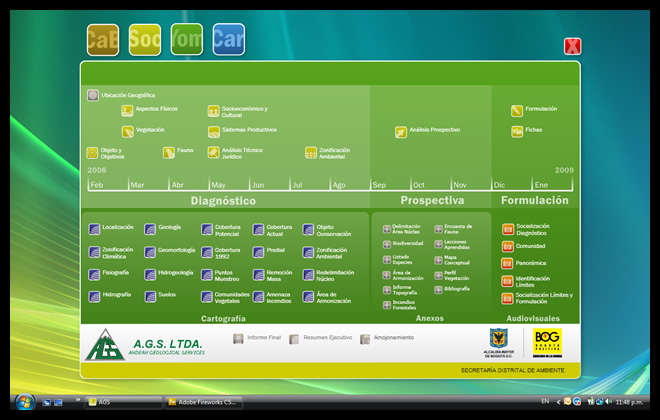
Task: Select the brown CaB tab
Action: 102,40
